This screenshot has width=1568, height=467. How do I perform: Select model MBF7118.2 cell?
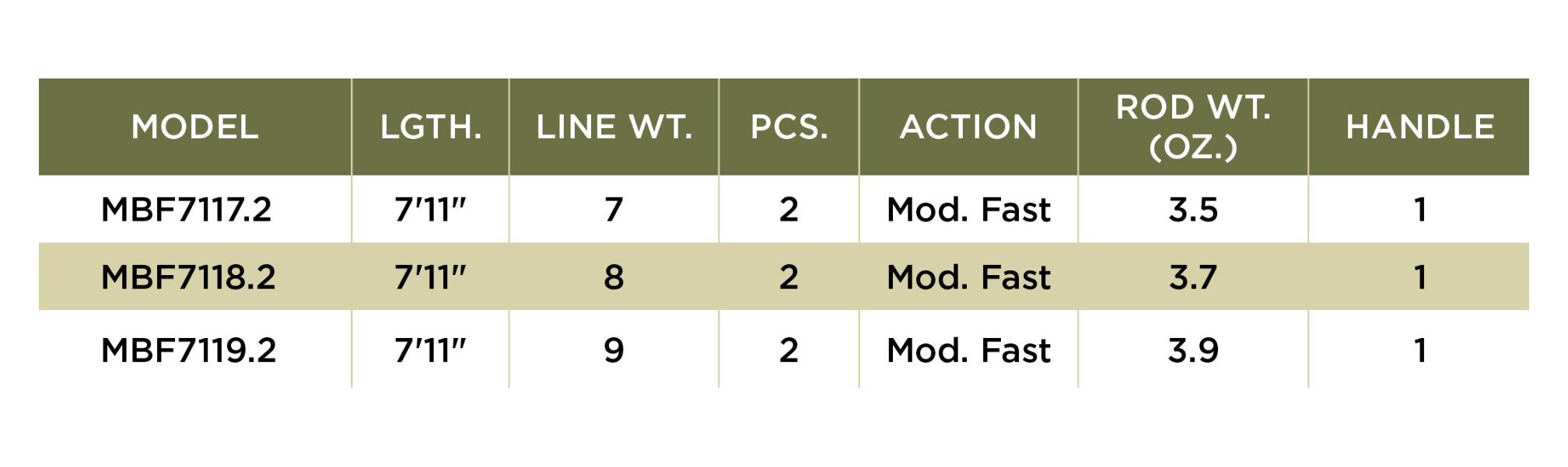point(188,277)
